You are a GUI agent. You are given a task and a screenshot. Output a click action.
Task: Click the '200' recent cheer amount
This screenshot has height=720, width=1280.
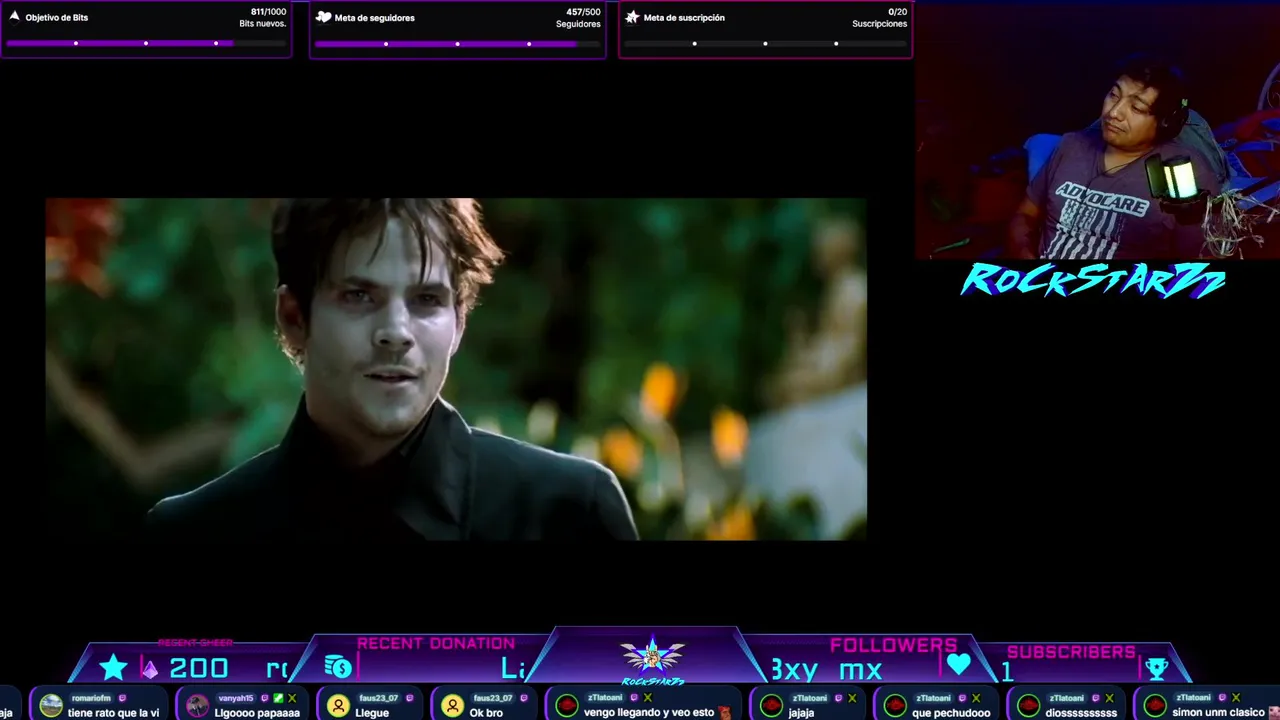tap(199, 669)
